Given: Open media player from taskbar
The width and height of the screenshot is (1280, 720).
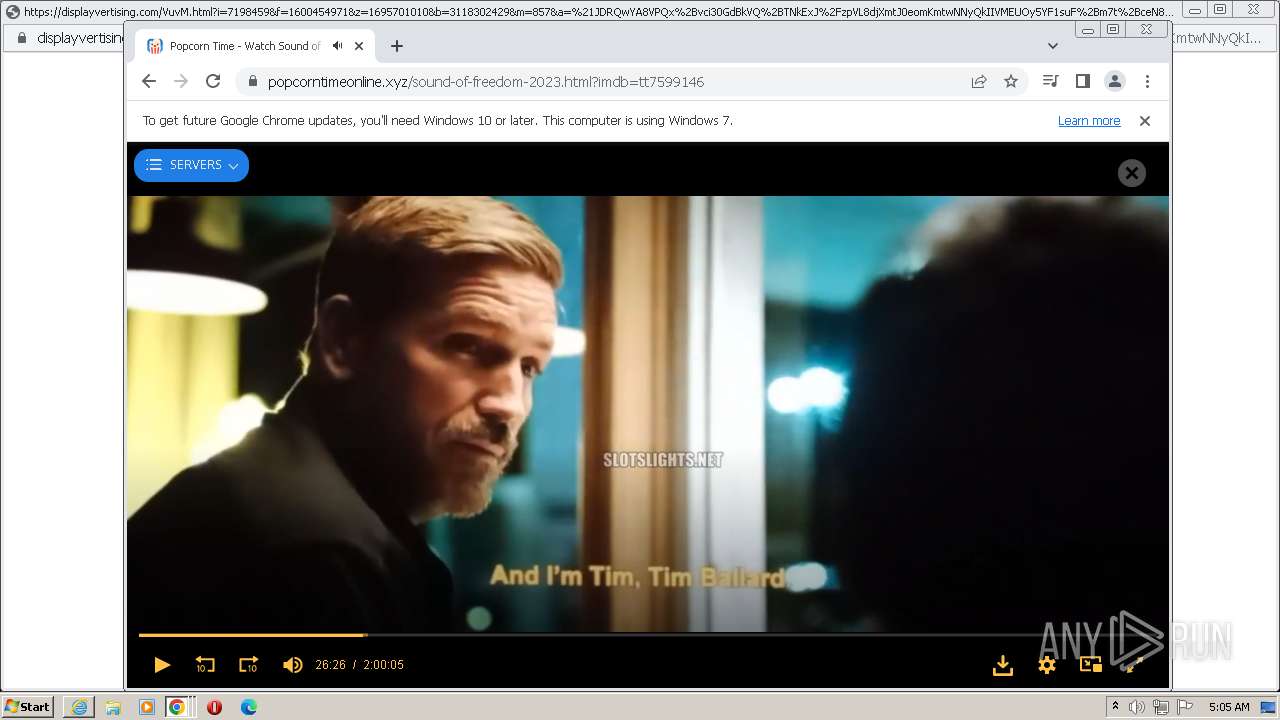Looking at the screenshot, I should (x=147, y=707).
